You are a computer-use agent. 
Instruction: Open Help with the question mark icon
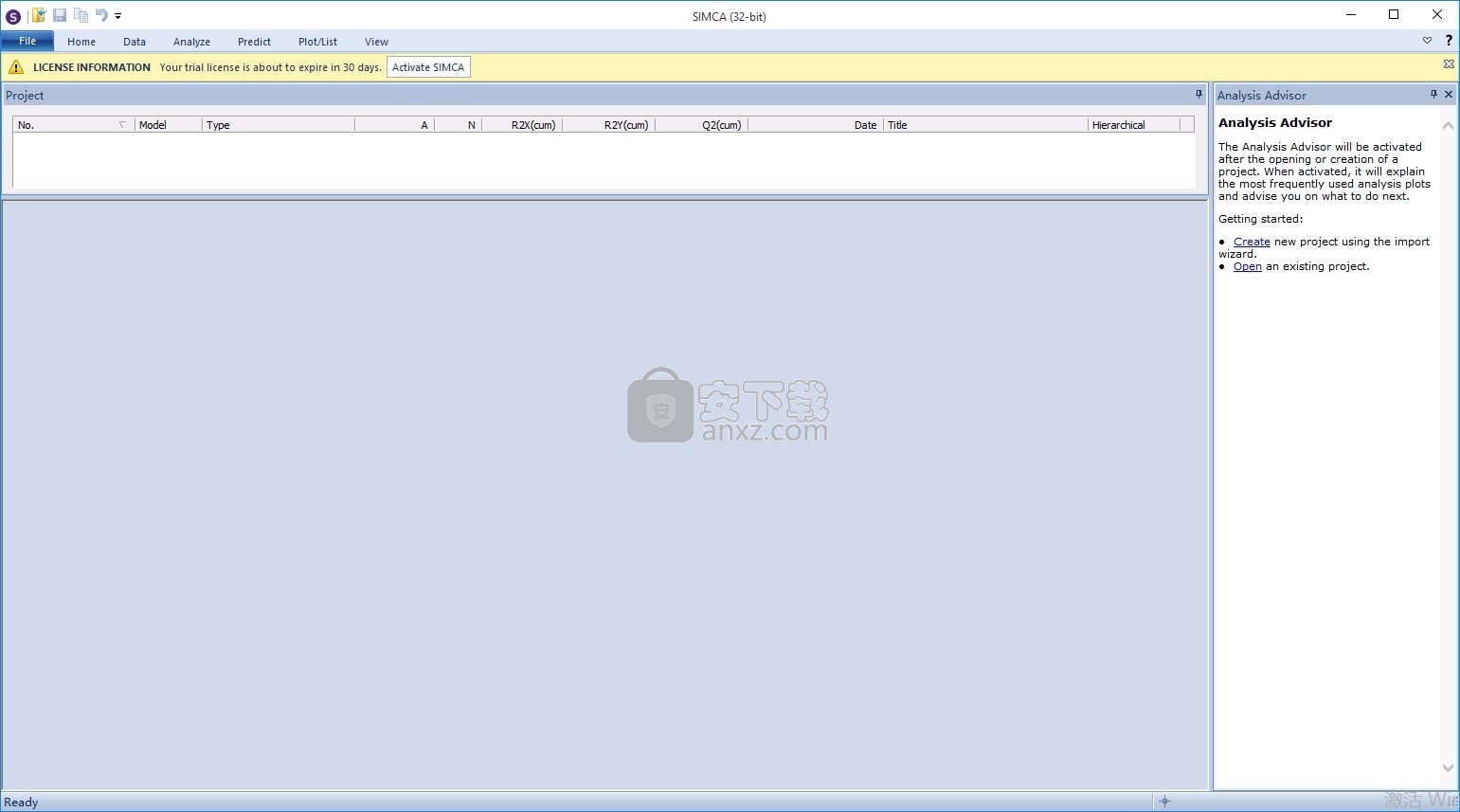point(1449,41)
